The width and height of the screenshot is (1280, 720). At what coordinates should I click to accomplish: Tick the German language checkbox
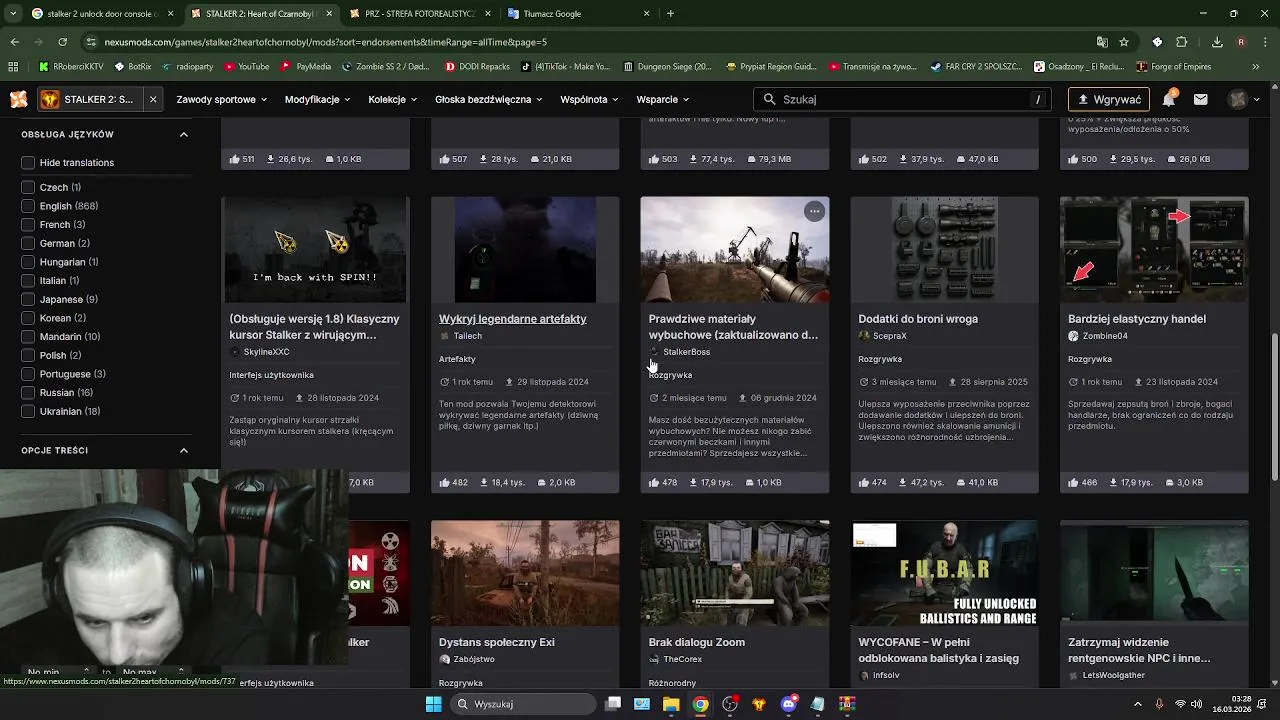tap(28, 243)
